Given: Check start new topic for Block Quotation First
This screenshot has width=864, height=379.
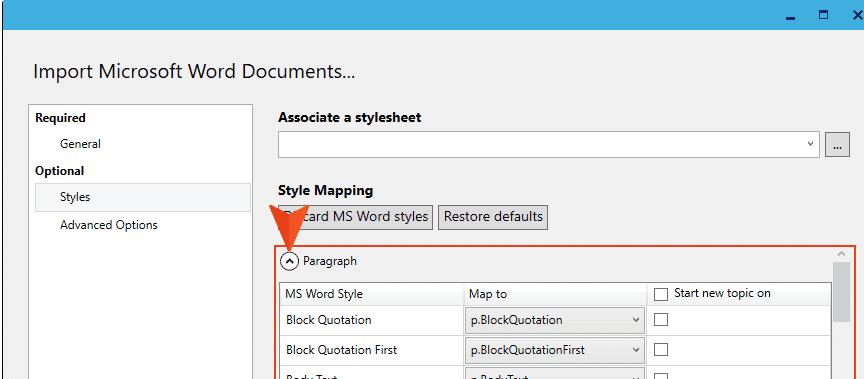Looking at the screenshot, I should [x=661, y=350].
